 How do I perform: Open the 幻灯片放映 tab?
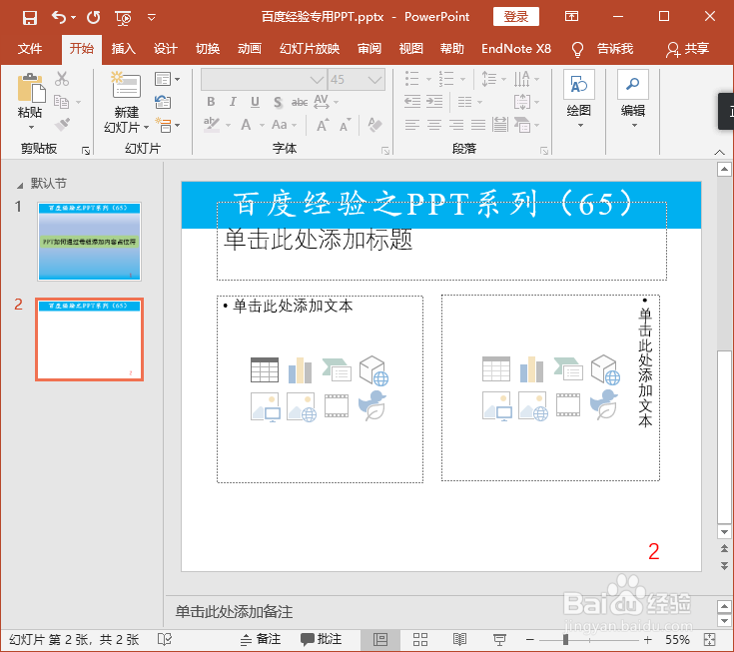[x=309, y=49]
